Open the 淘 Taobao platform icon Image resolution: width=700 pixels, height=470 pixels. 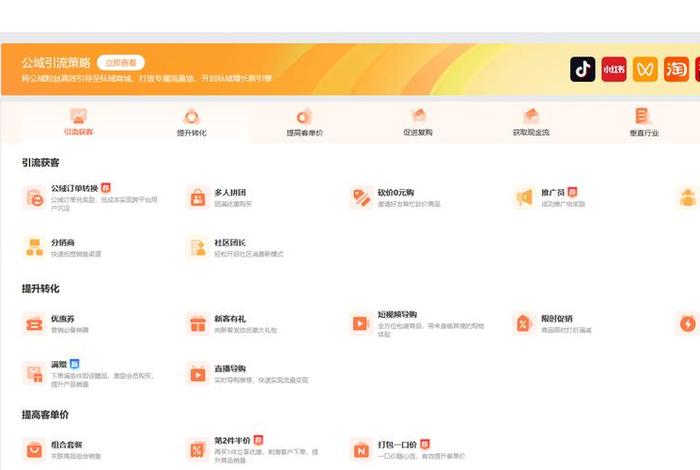676,69
